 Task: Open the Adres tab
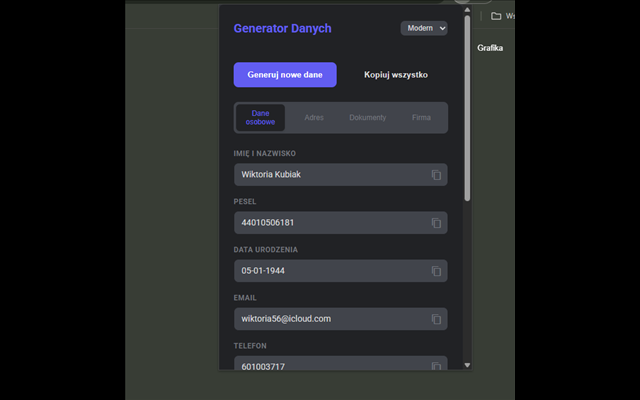(x=314, y=118)
